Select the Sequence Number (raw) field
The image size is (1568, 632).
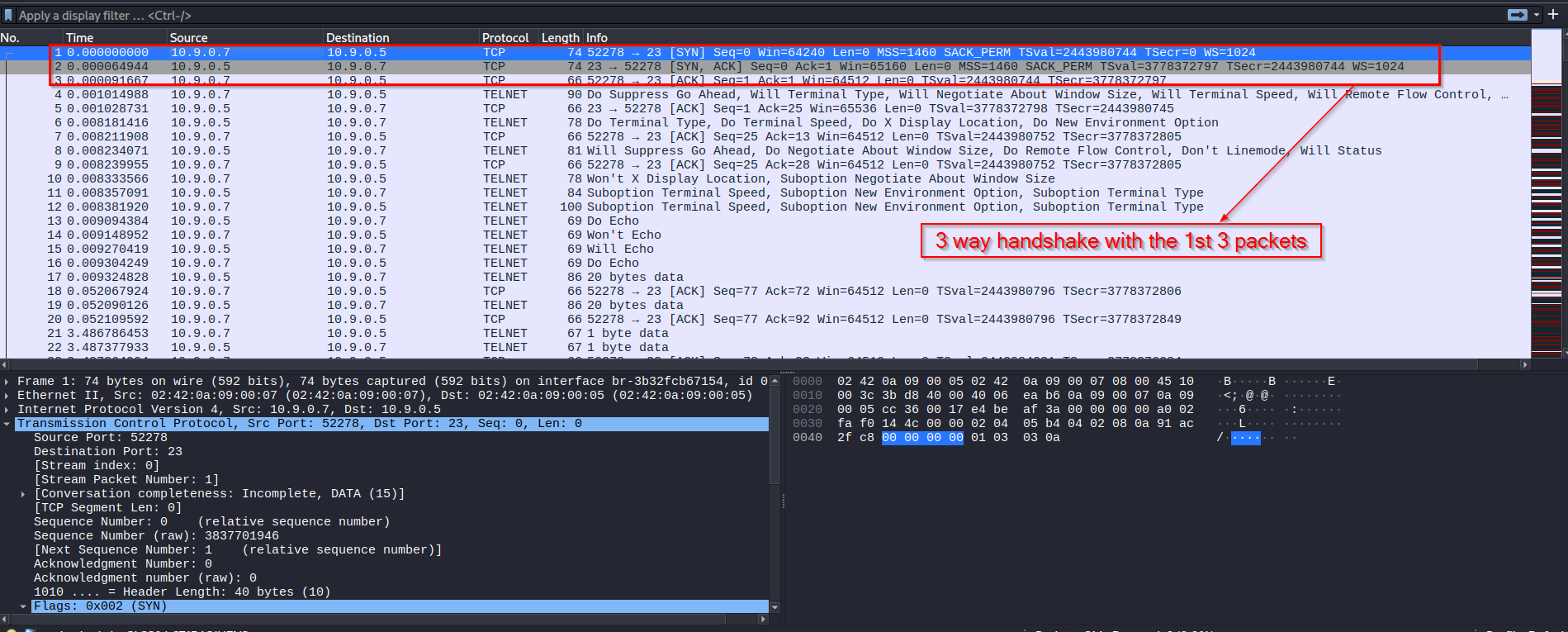pyautogui.click(x=156, y=536)
